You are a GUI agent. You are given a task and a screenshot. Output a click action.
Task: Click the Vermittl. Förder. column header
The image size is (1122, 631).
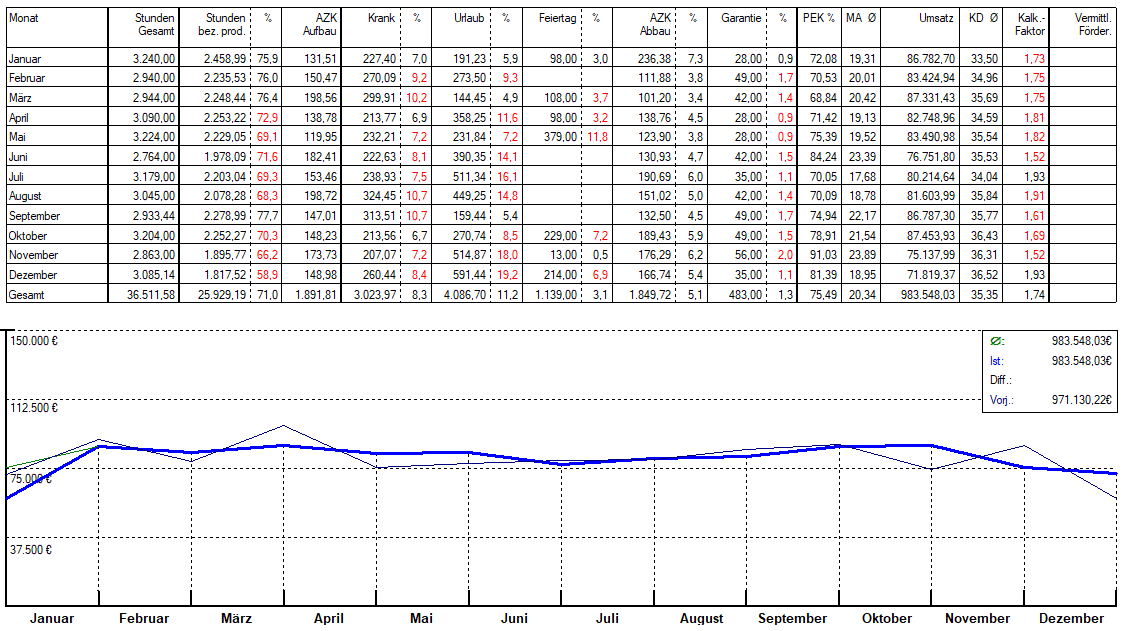1090,25
